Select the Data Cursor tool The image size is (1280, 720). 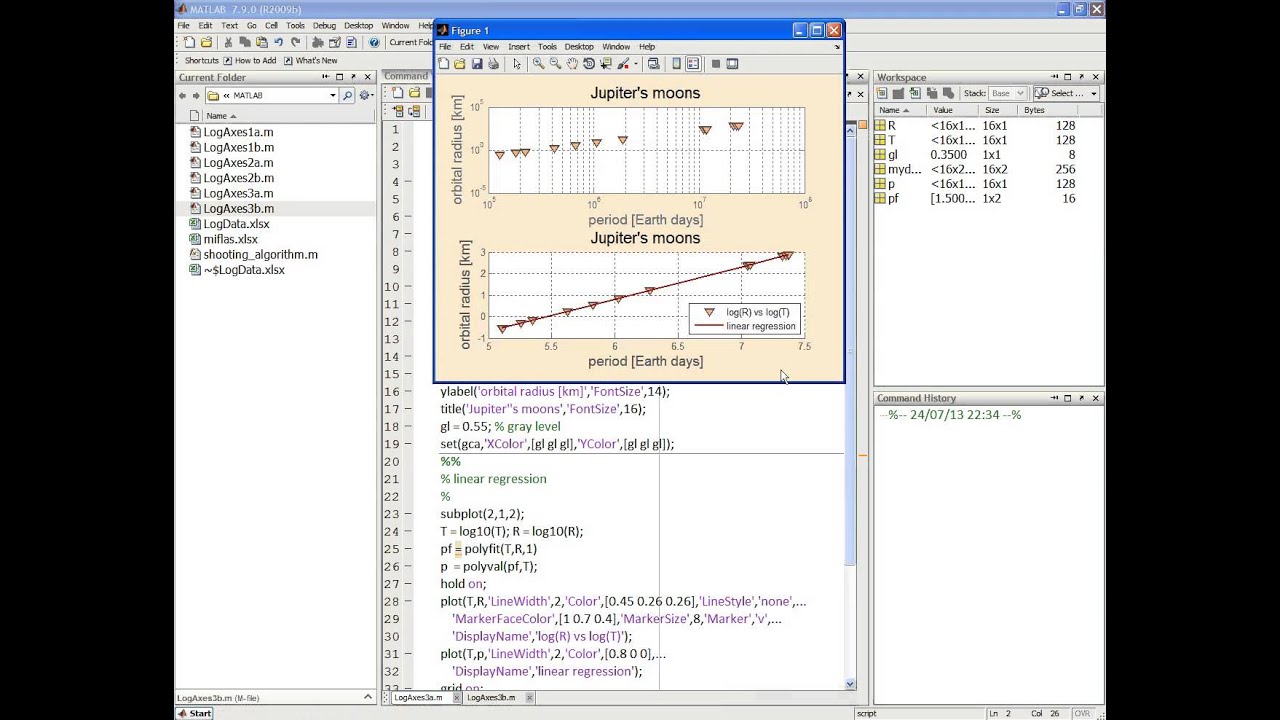[606, 64]
